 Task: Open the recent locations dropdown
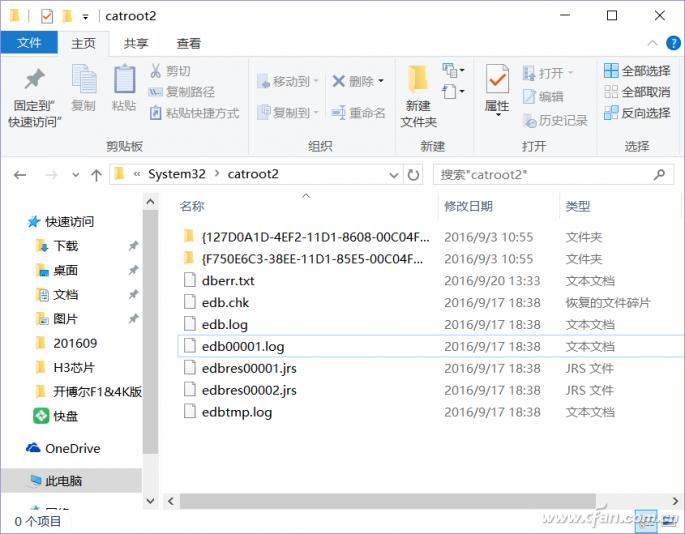pos(76,175)
